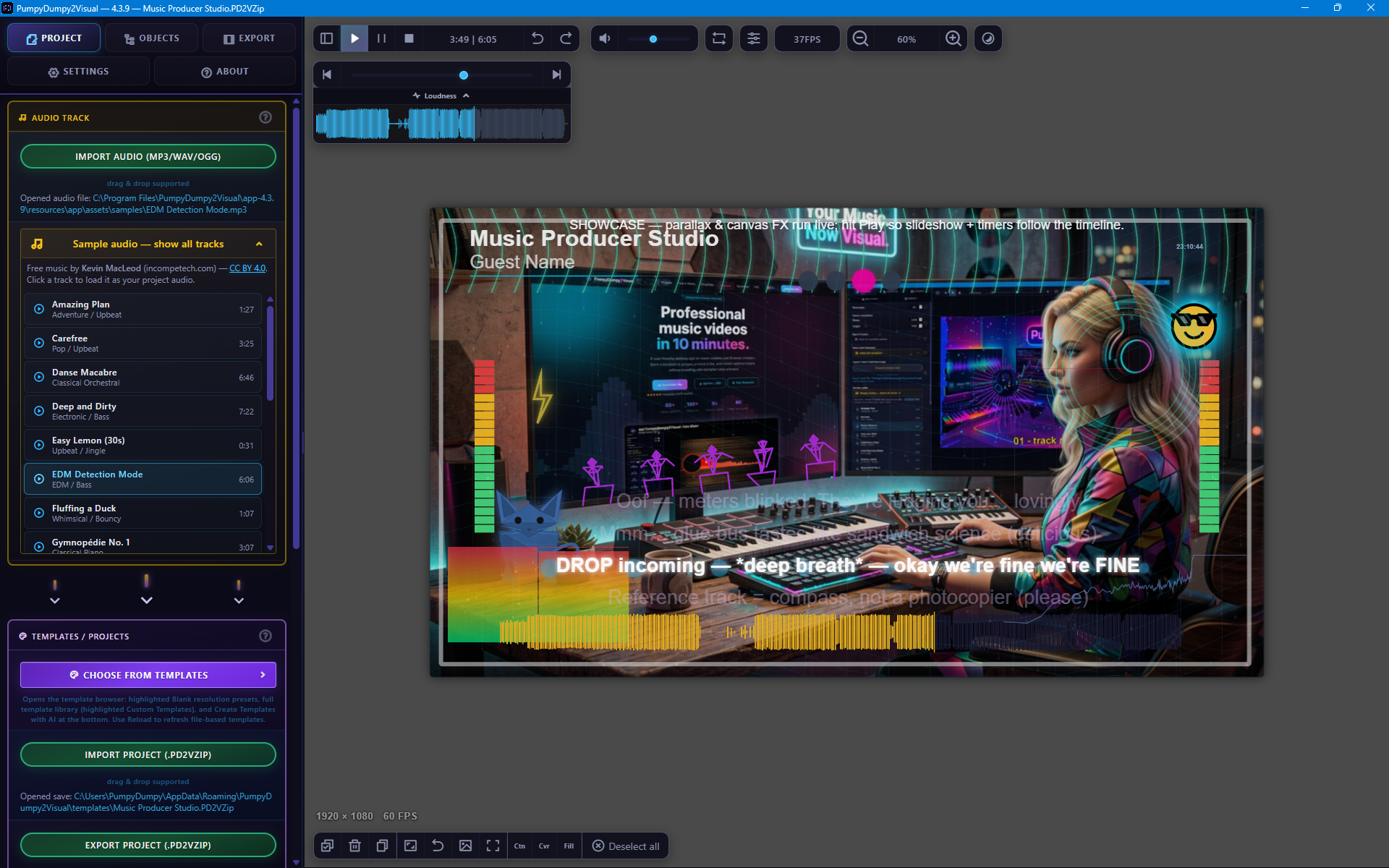
Task: Click Deselect all button
Action: coord(626,846)
